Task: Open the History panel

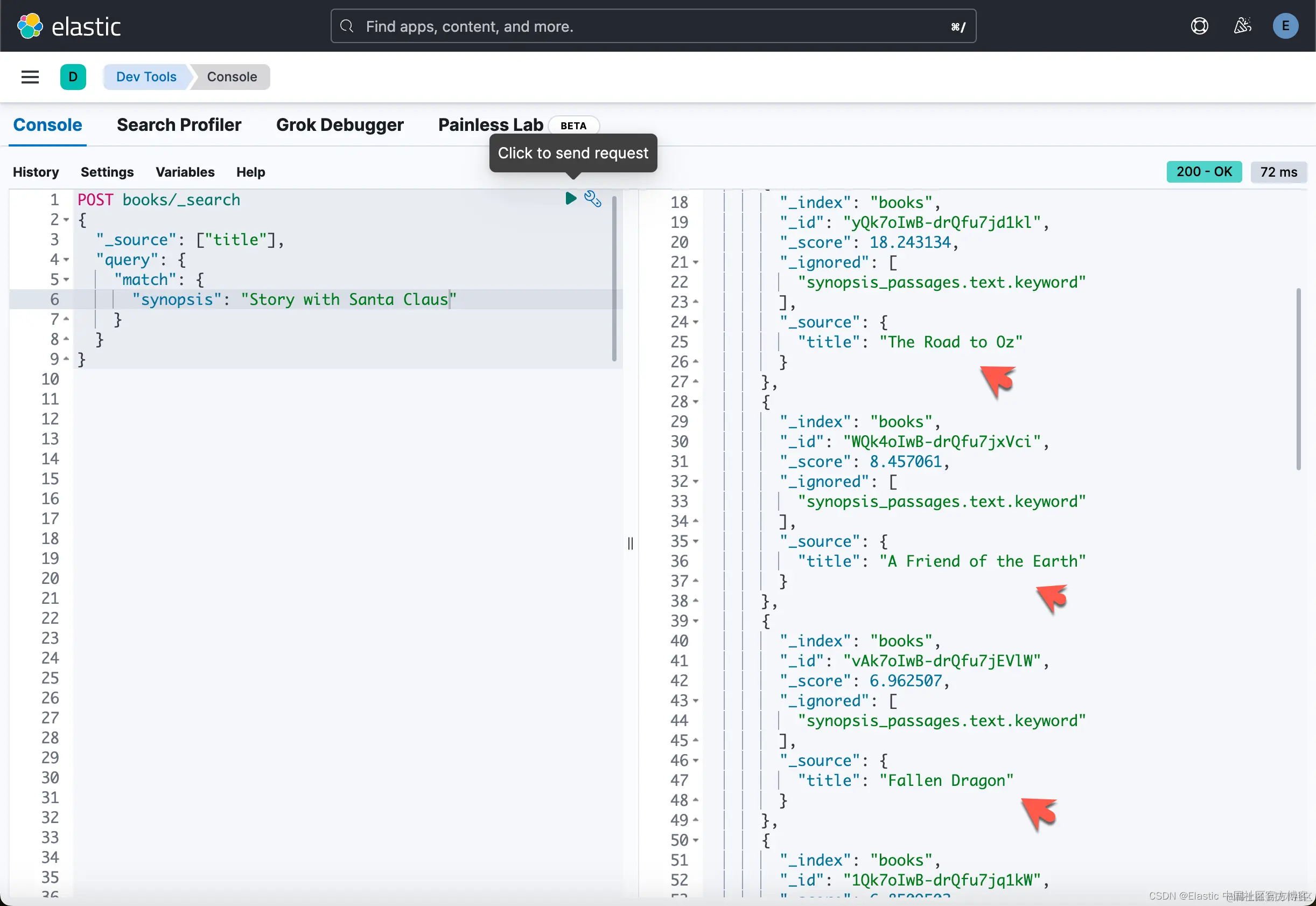Action: click(36, 172)
